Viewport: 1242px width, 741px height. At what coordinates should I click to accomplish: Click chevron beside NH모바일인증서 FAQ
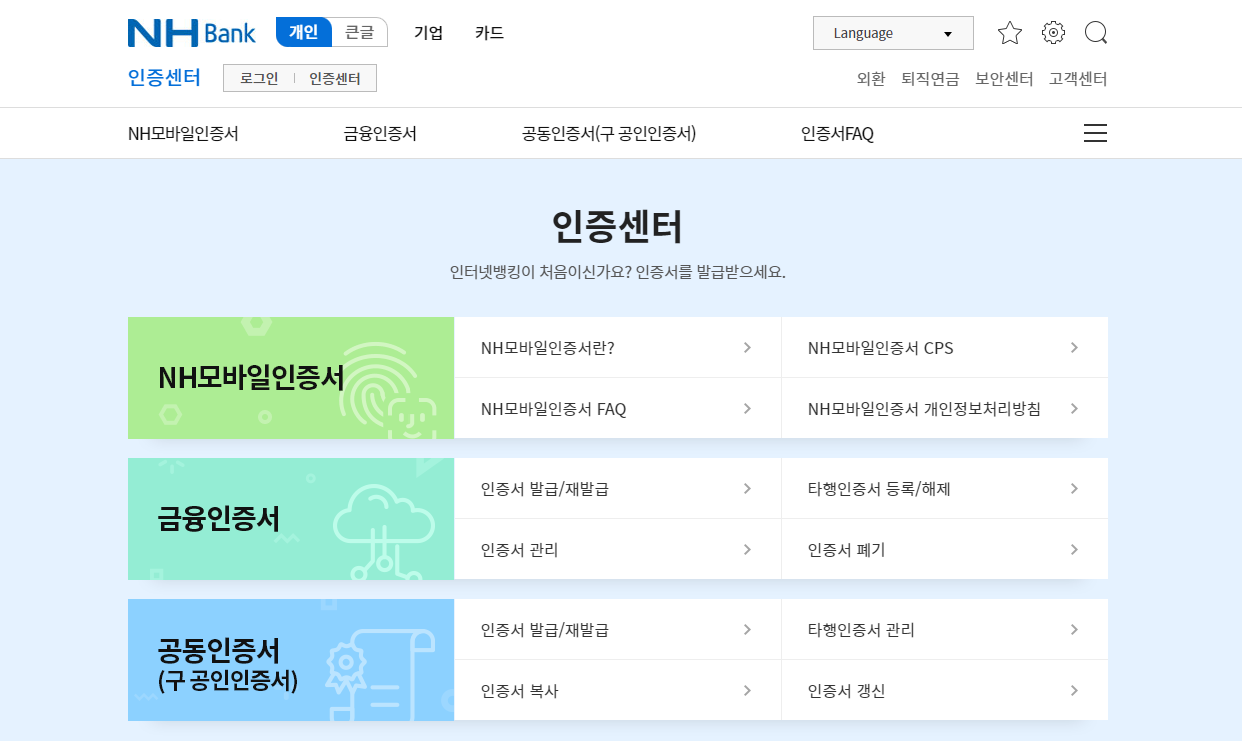click(747, 408)
